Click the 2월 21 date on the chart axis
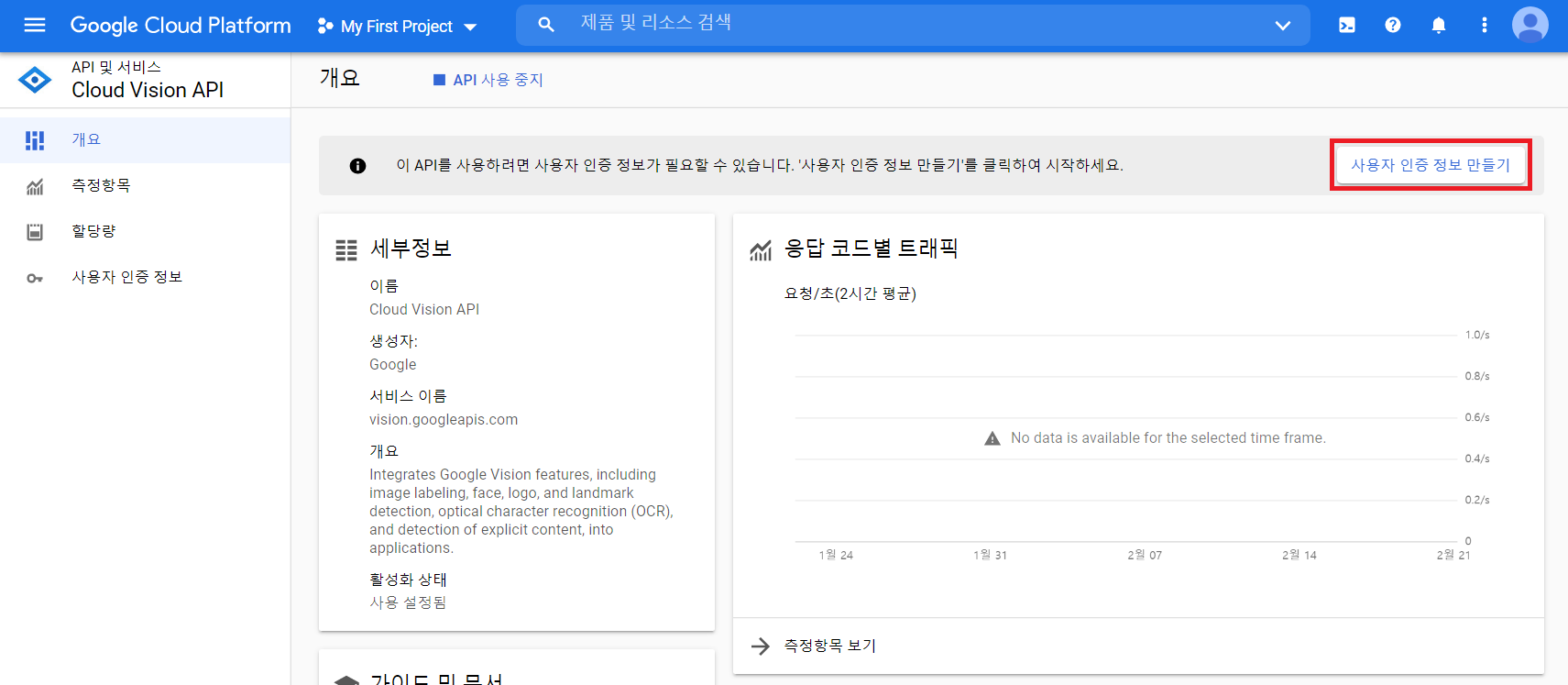The height and width of the screenshot is (685, 1568). click(1453, 555)
